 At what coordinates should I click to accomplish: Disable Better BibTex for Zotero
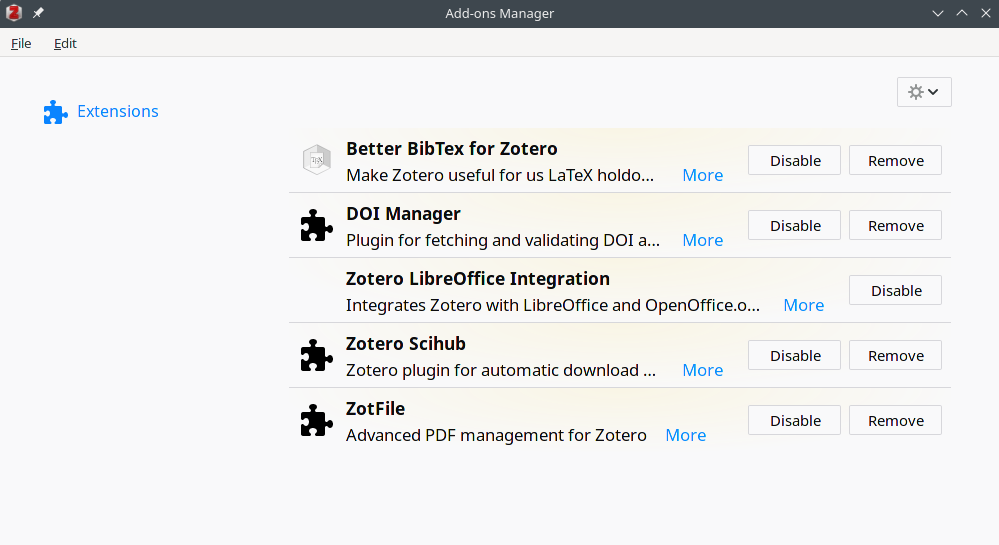click(794, 160)
